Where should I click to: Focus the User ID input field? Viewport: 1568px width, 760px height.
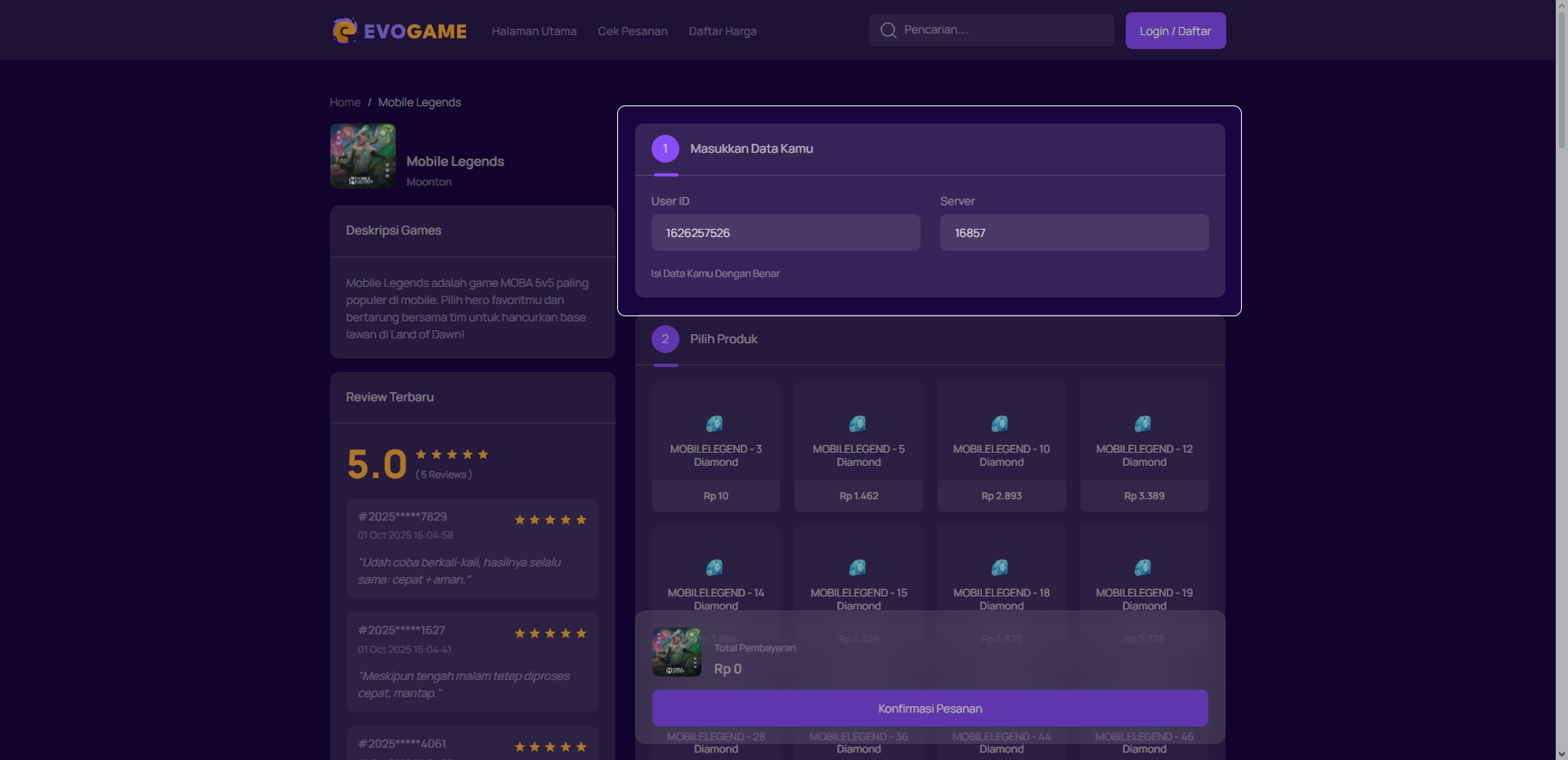786,233
